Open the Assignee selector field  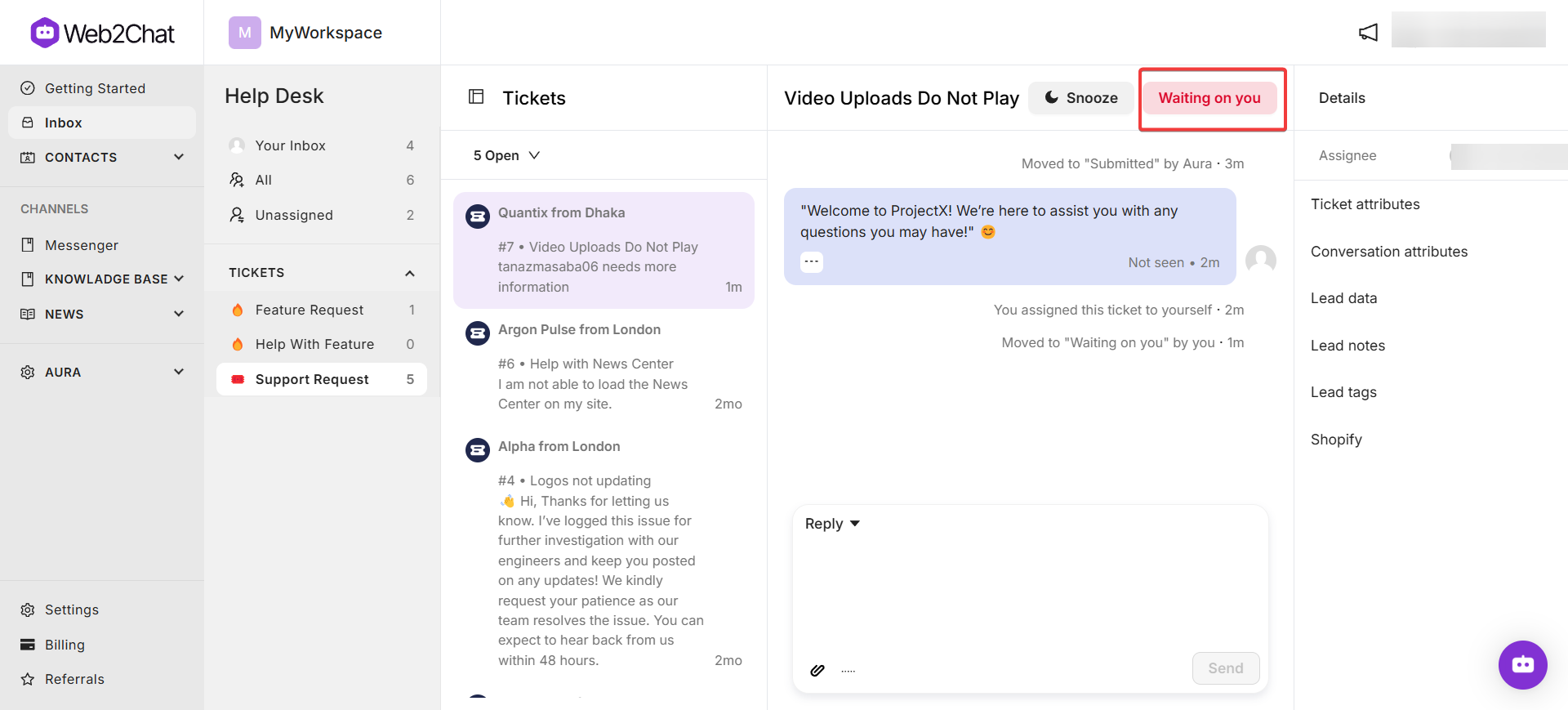click(x=1508, y=156)
